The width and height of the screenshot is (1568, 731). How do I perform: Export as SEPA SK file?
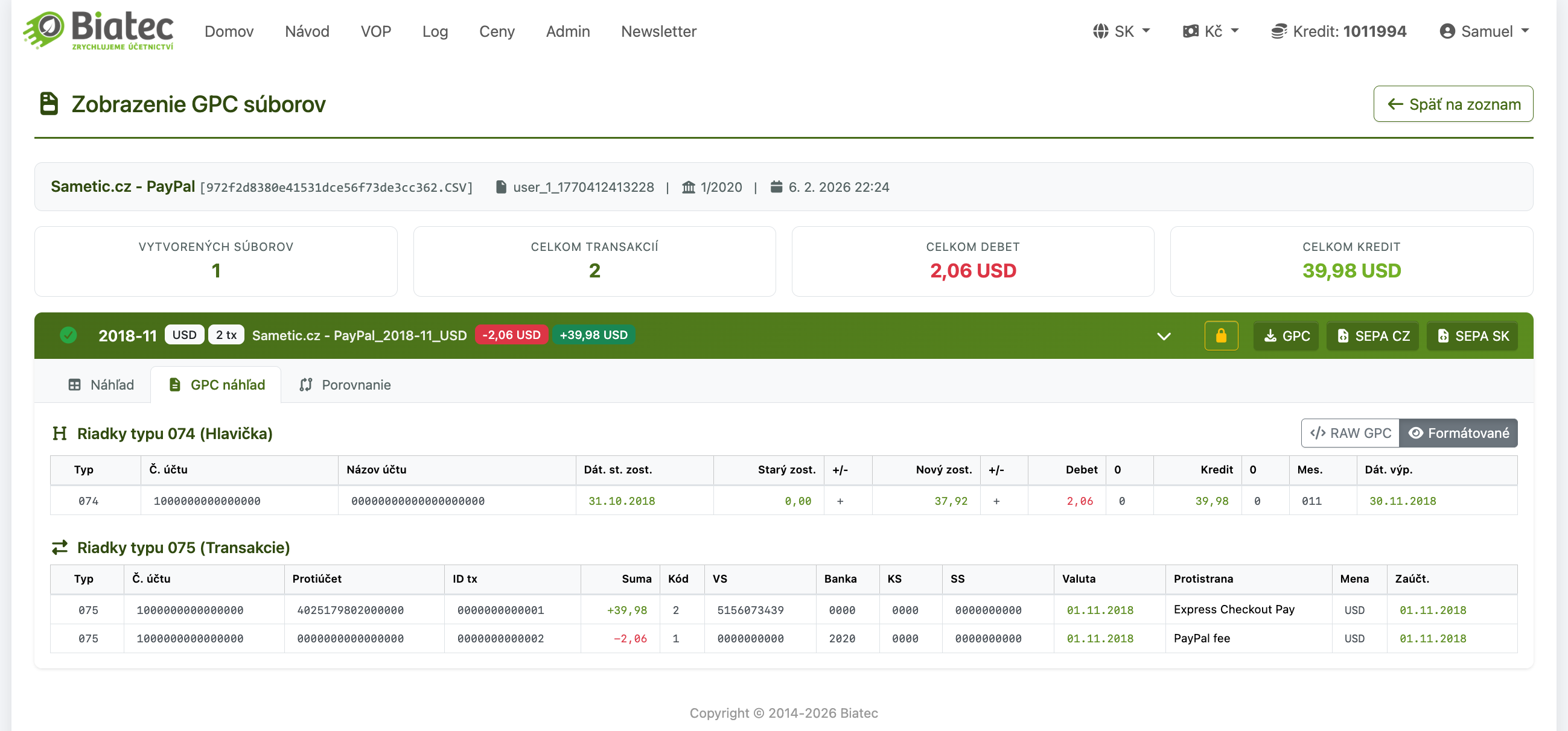point(1472,336)
